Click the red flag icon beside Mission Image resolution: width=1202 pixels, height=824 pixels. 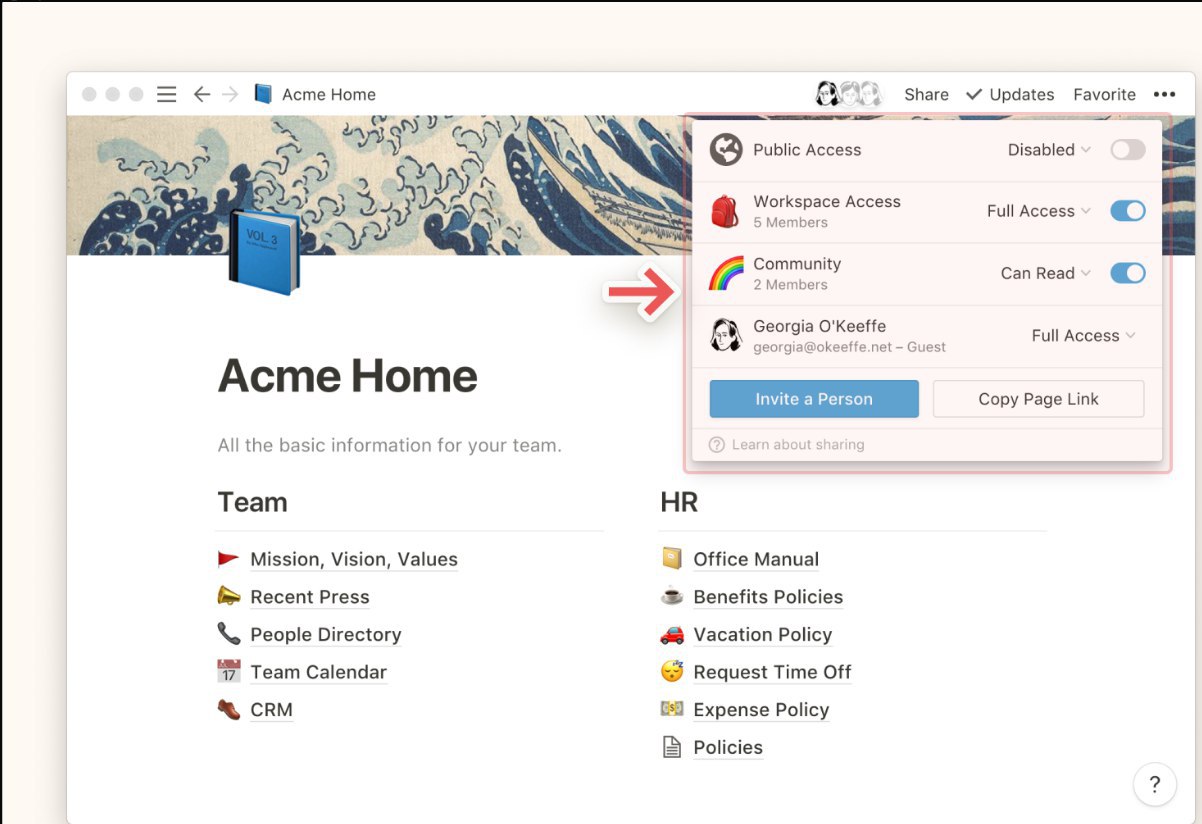(229, 559)
